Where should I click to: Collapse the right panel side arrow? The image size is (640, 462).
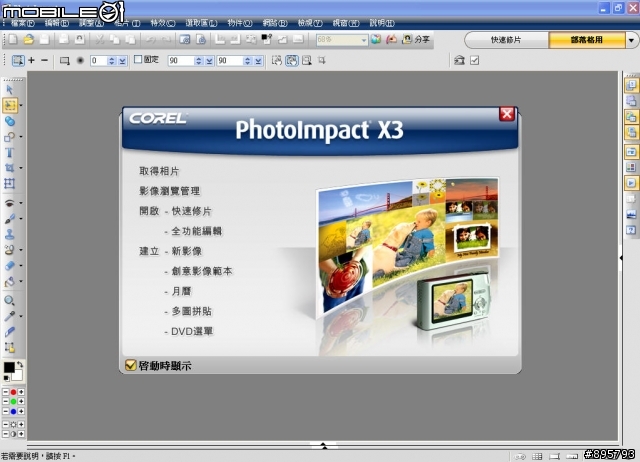620,258
